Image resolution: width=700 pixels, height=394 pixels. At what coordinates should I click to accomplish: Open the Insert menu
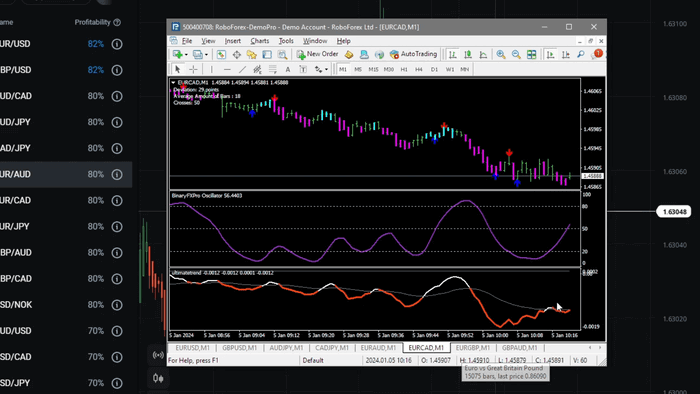click(x=233, y=41)
